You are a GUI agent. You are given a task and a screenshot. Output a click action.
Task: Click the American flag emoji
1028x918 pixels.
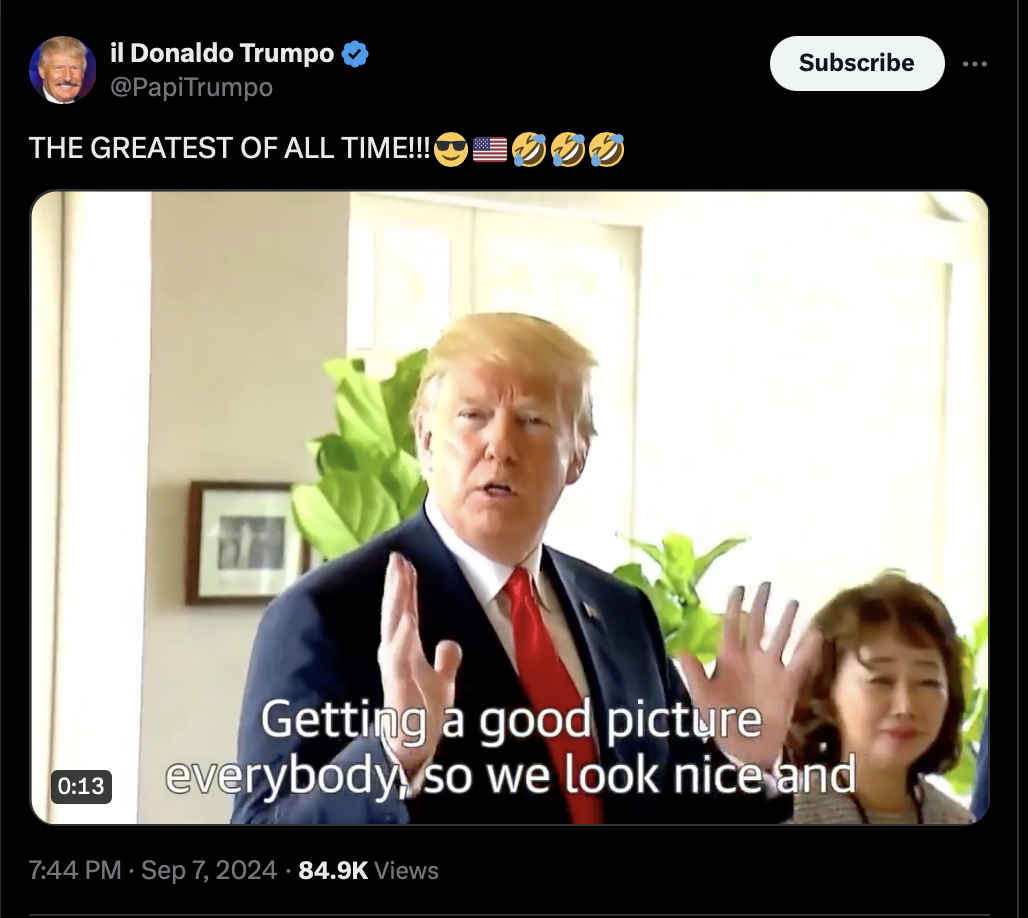point(490,150)
